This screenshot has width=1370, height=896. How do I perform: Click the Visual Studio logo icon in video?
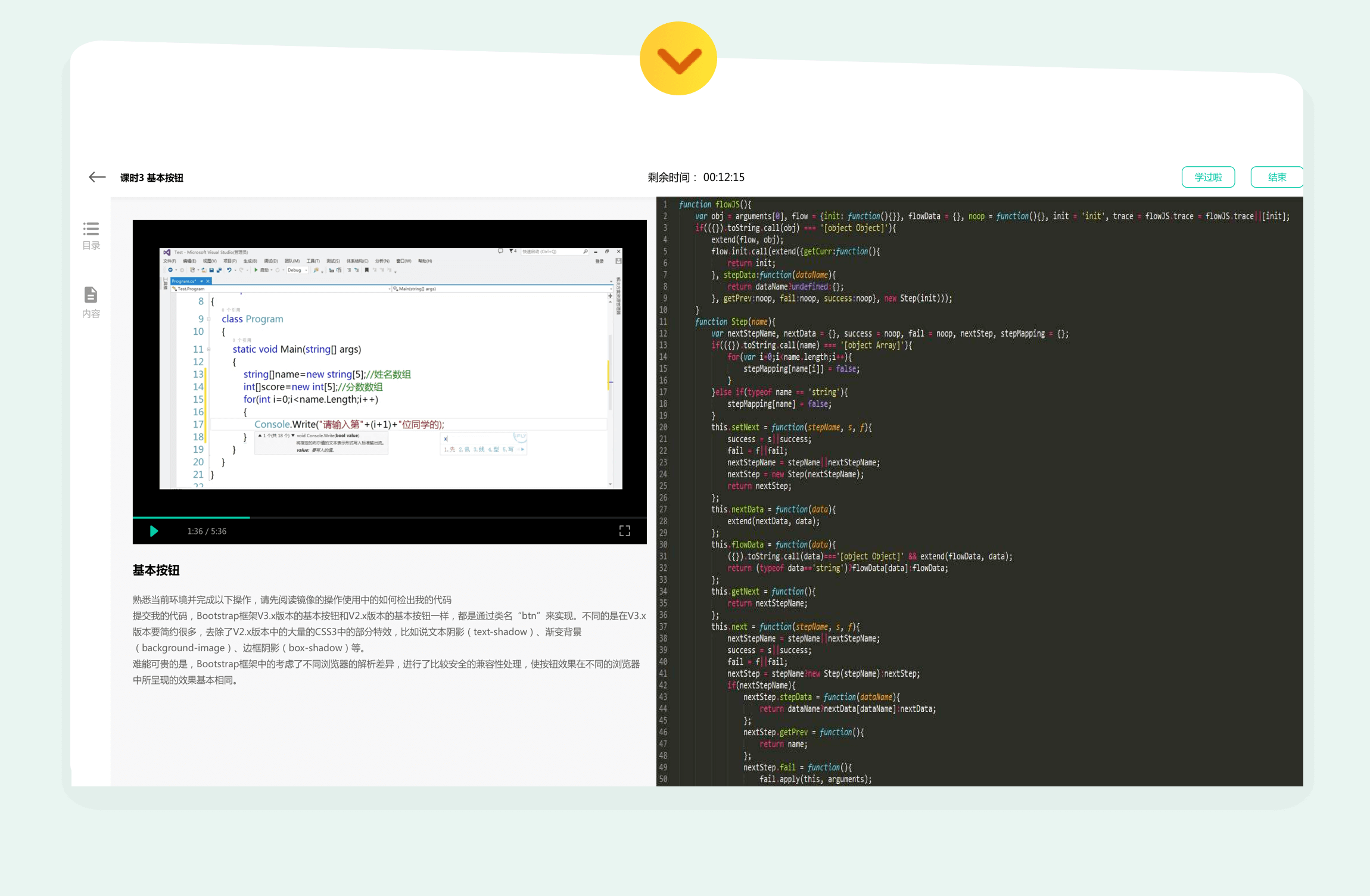(x=167, y=252)
